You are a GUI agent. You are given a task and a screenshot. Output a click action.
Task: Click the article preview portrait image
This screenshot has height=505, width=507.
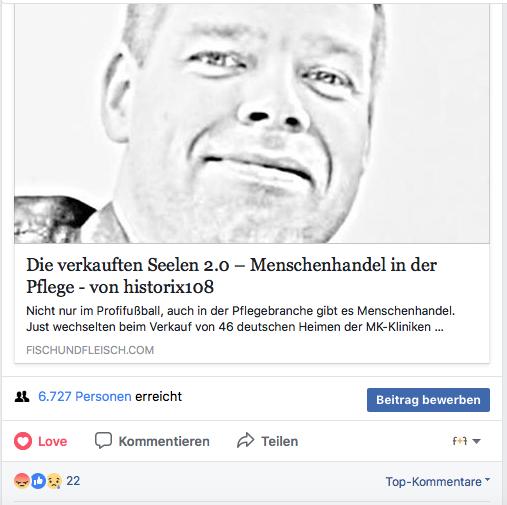coord(252,123)
